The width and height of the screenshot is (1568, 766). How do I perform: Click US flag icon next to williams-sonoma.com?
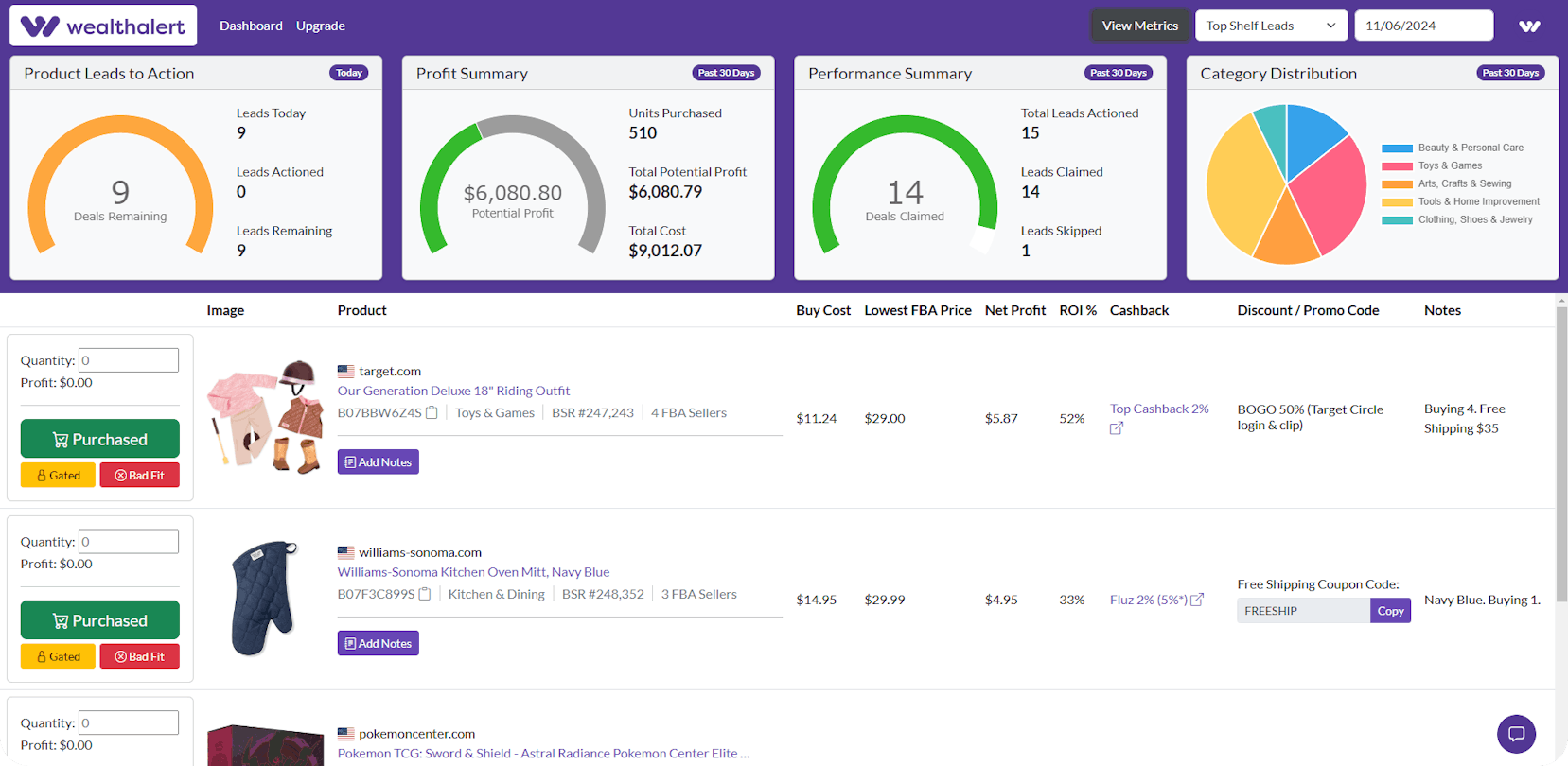pyautogui.click(x=346, y=552)
